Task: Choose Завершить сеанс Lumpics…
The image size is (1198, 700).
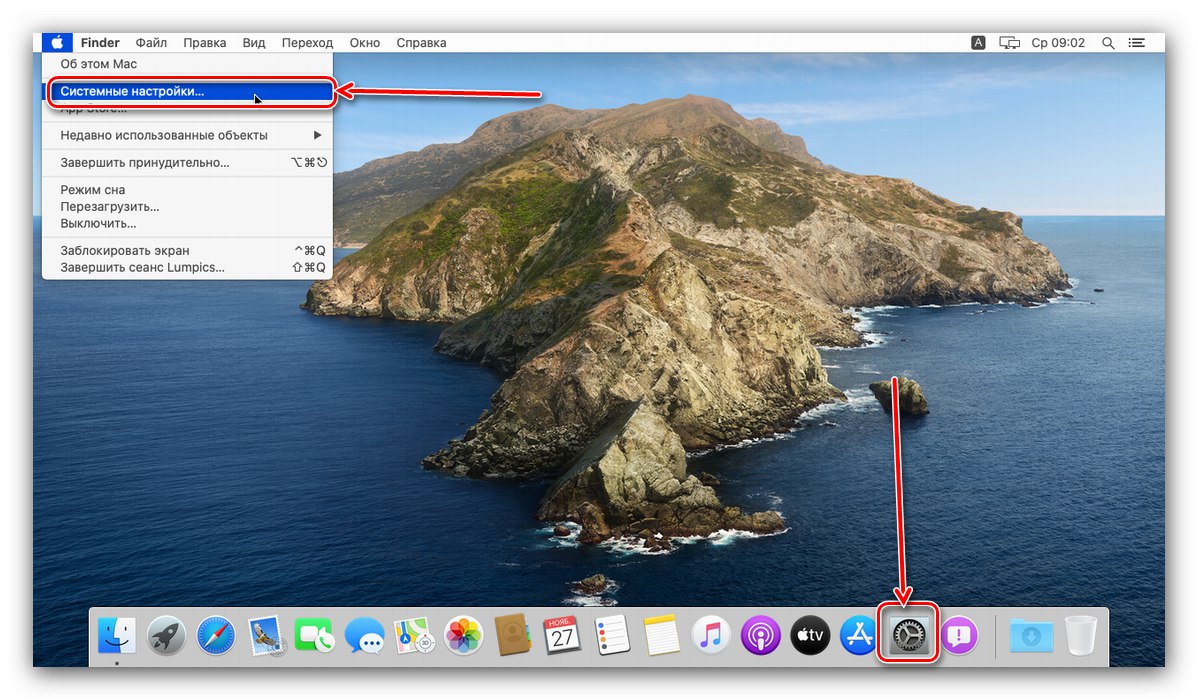Action: point(187,267)
